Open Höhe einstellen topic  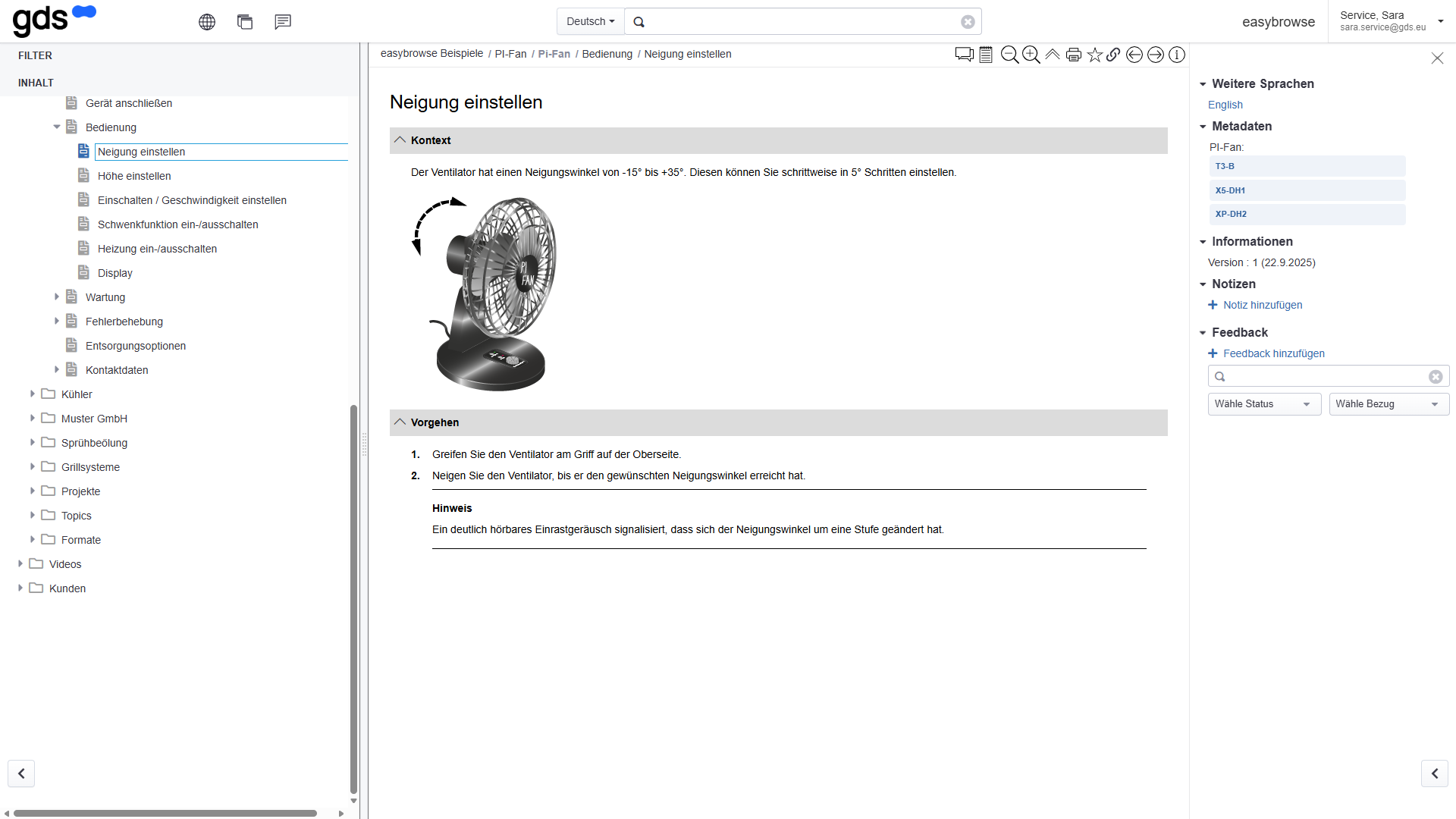[x=134, y=176]
